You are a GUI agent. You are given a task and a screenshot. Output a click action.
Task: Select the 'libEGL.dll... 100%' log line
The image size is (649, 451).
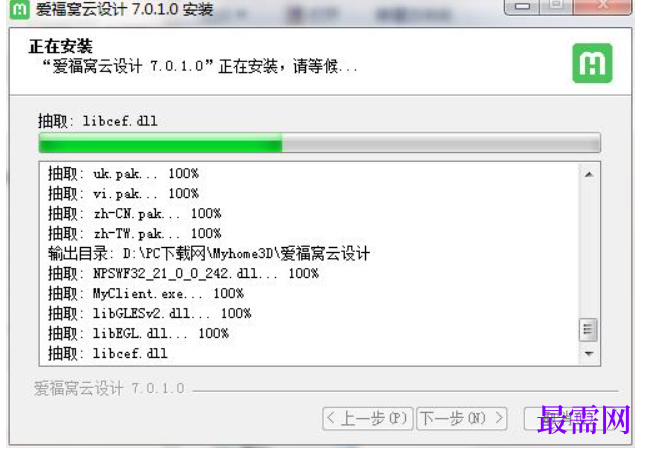click(x=138, y=333)
